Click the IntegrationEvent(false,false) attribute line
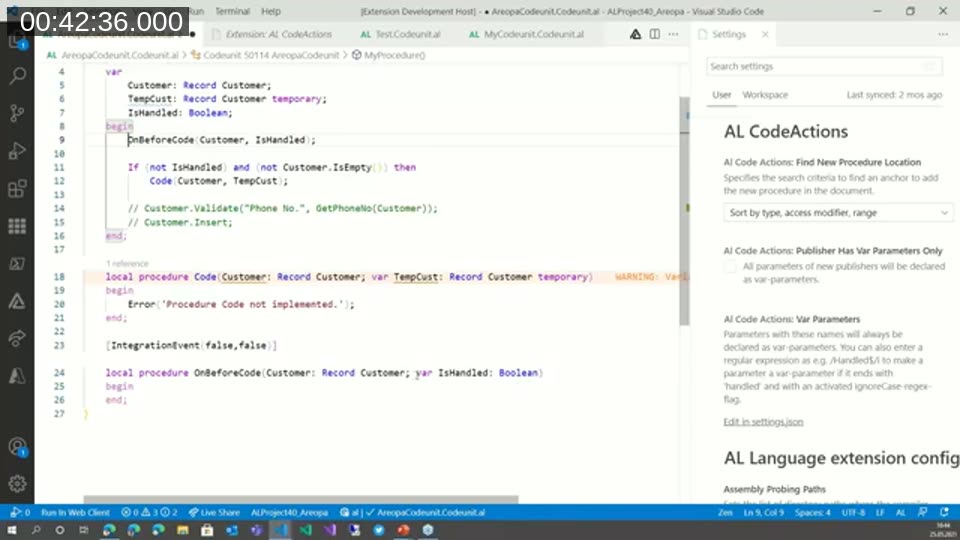 191,346
